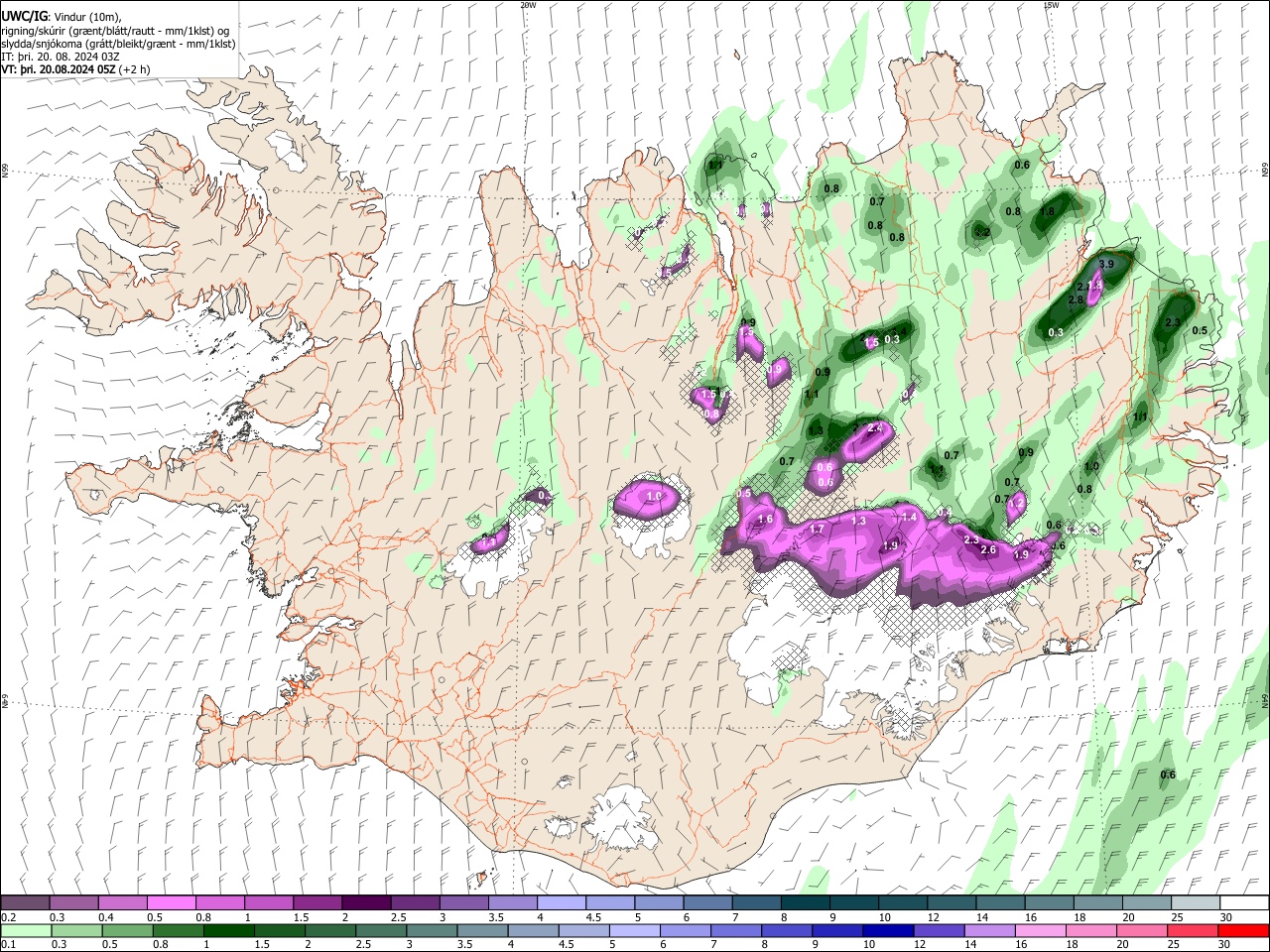The image size is (1270, 952).
Task: Click the 'Vindur (10m)' header label
Action: tap(87, 17)
